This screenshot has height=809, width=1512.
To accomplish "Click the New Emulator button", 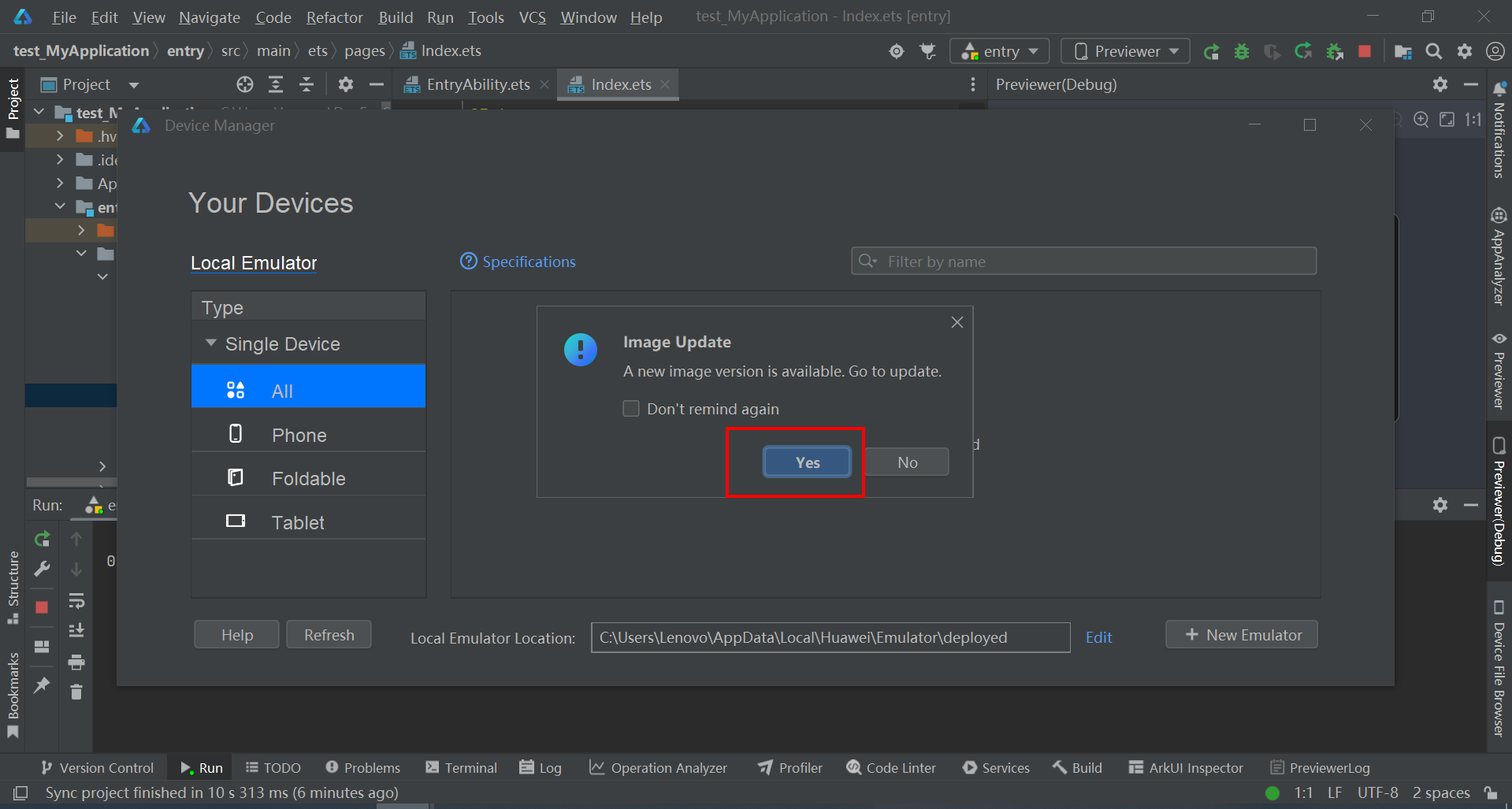I will [x=1242, y=635].
